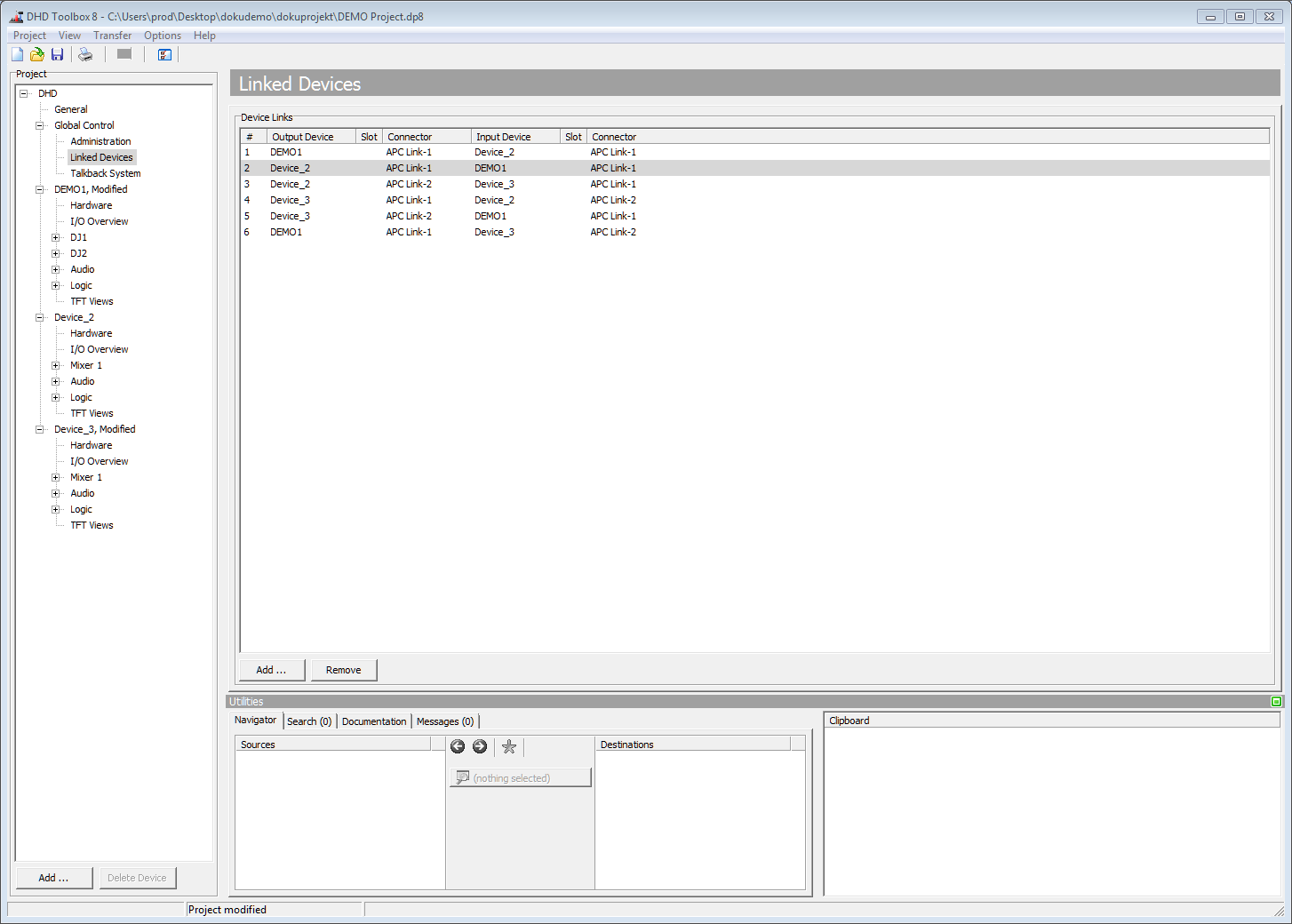Viewport: 1292px width, 924px height.
Task: Click the Open Project folder icon
Action: pos(37,54)
